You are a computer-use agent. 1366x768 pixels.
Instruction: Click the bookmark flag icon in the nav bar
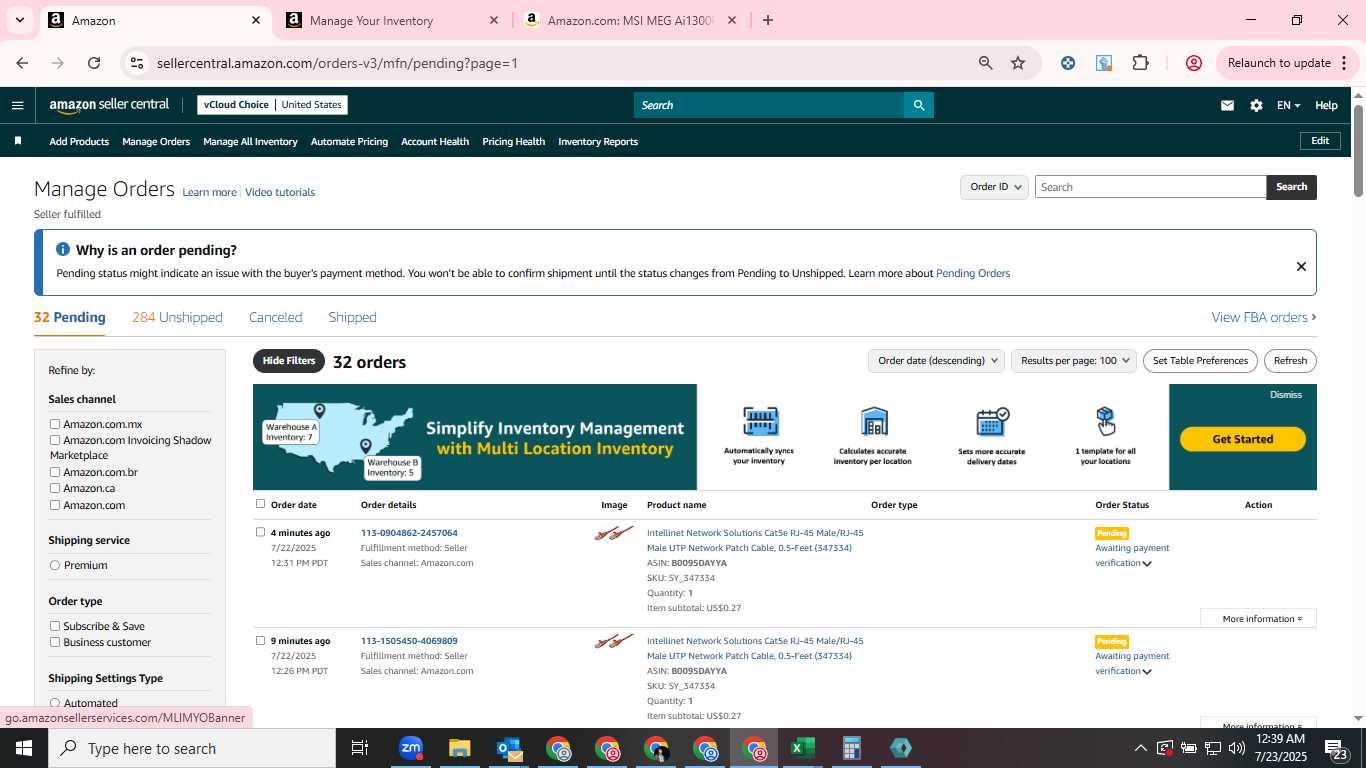[x=18, y=141]
